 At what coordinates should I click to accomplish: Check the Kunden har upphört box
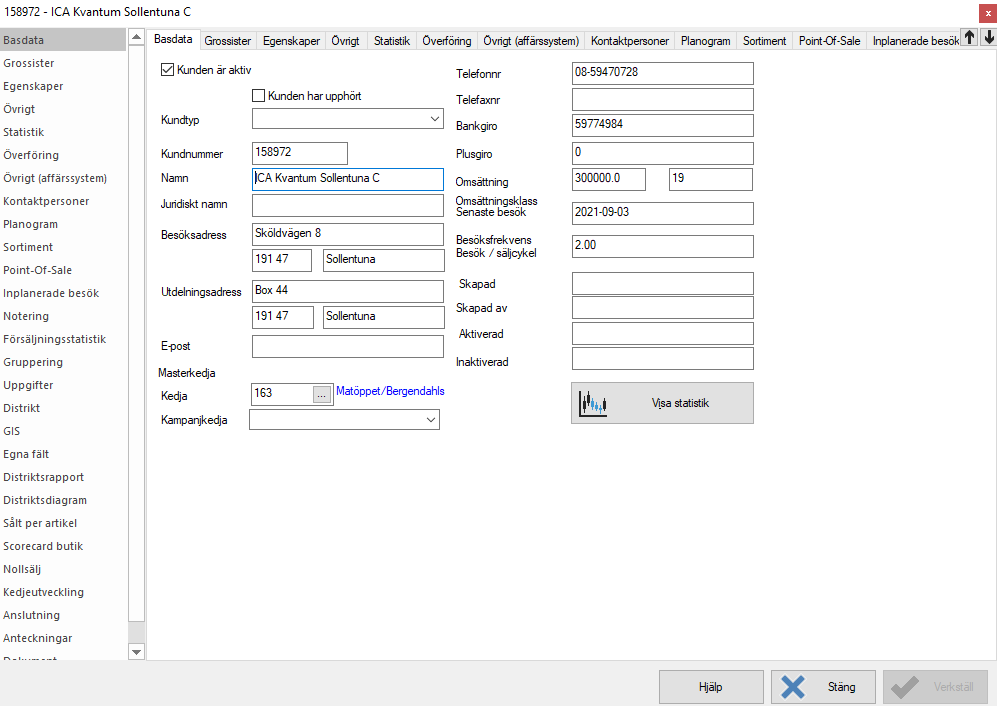pos(258,96)
